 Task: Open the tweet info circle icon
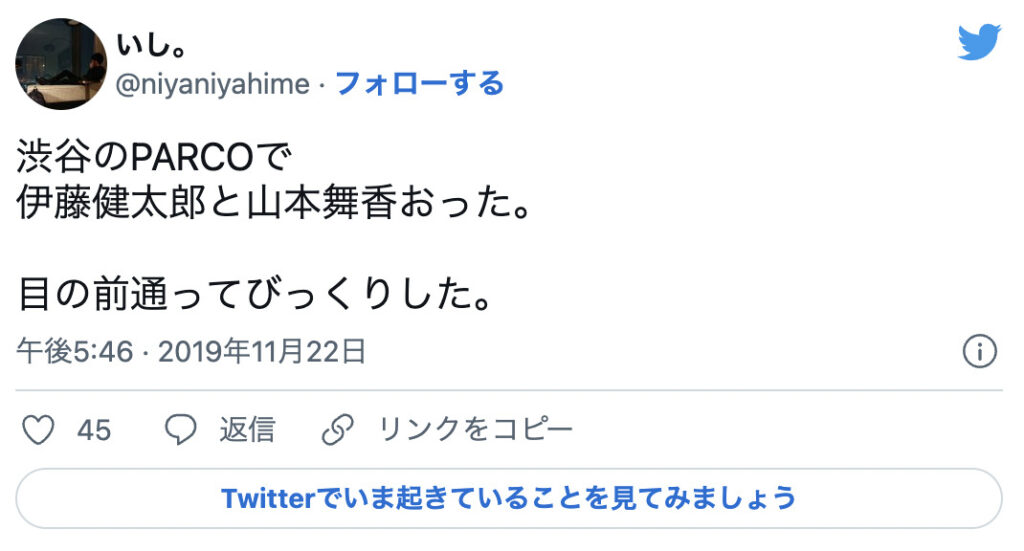pos(979,351)
